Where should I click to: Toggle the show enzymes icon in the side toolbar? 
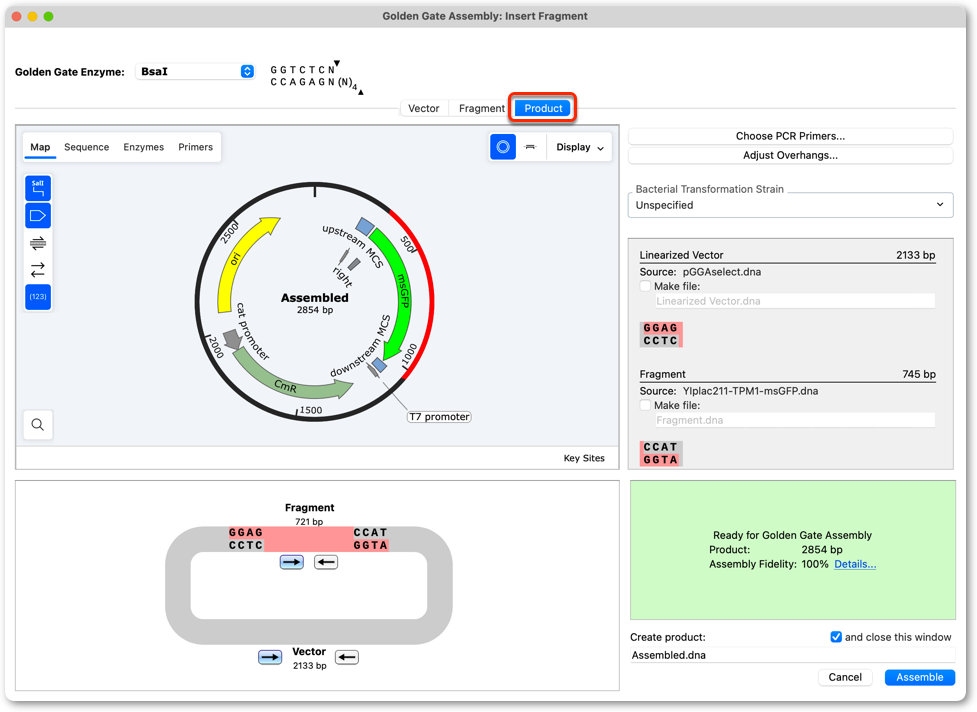point(38,188)
